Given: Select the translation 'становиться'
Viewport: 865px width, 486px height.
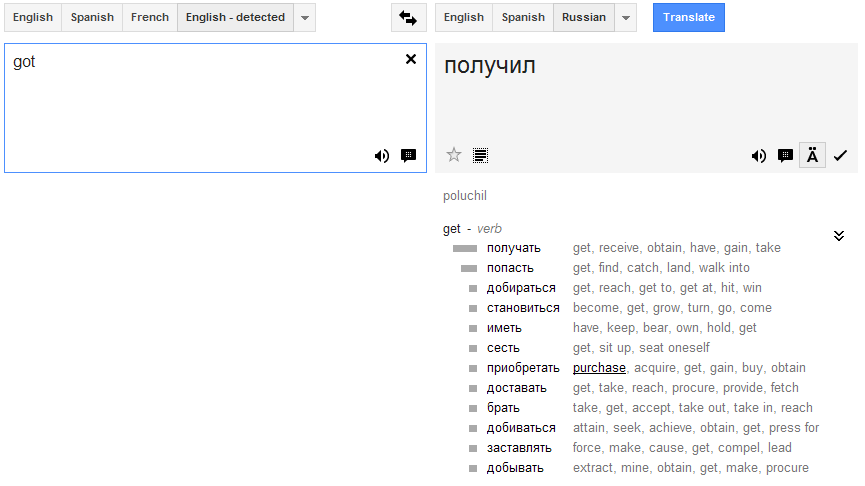Looking at the screenshot, I should point(523,308).
